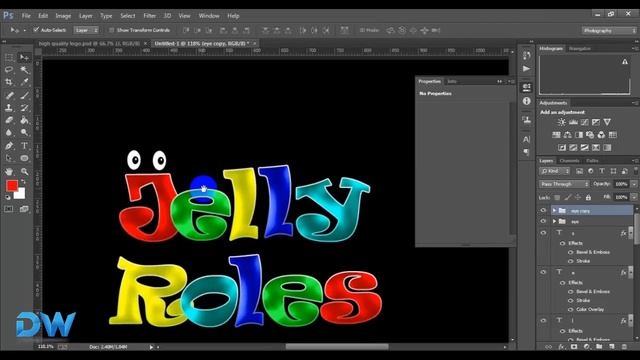The height and width of the screenshot is (360, 640).
Task: Click the delete layer trash icon
Action: 624,347
